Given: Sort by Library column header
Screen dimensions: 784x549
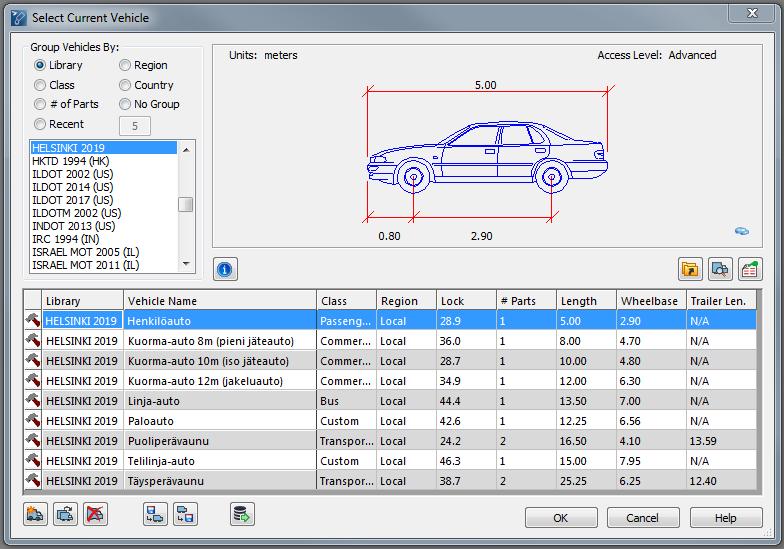Looking at the screenshot, I should coord(82,300).
